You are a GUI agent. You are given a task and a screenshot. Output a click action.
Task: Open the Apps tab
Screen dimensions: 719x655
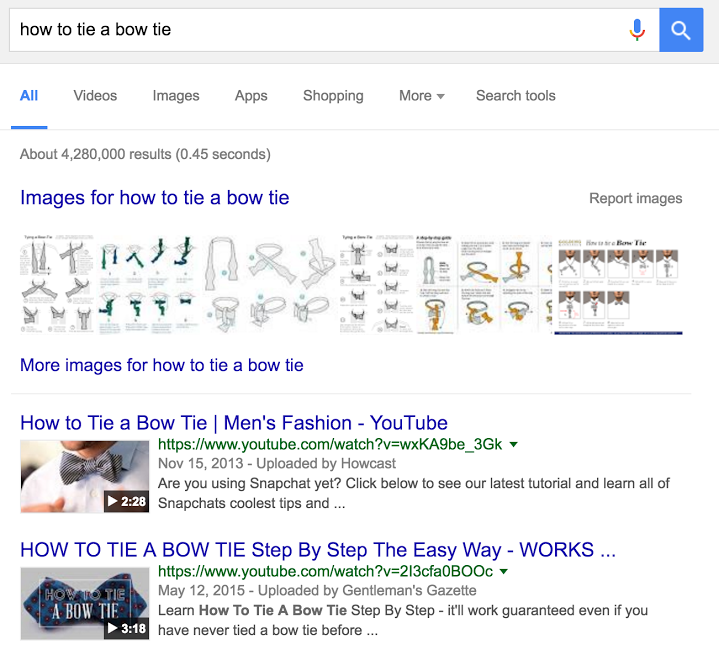tap(251, 95)
